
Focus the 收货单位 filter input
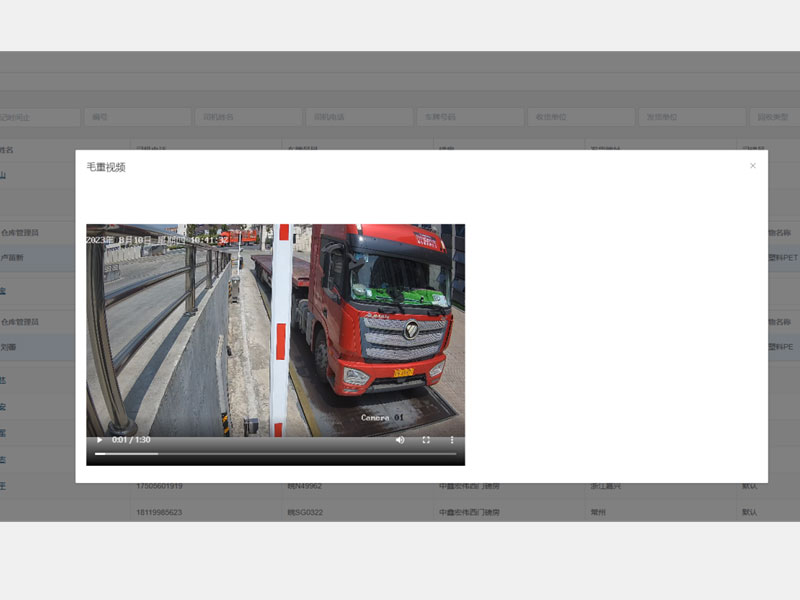click(581, 117)
